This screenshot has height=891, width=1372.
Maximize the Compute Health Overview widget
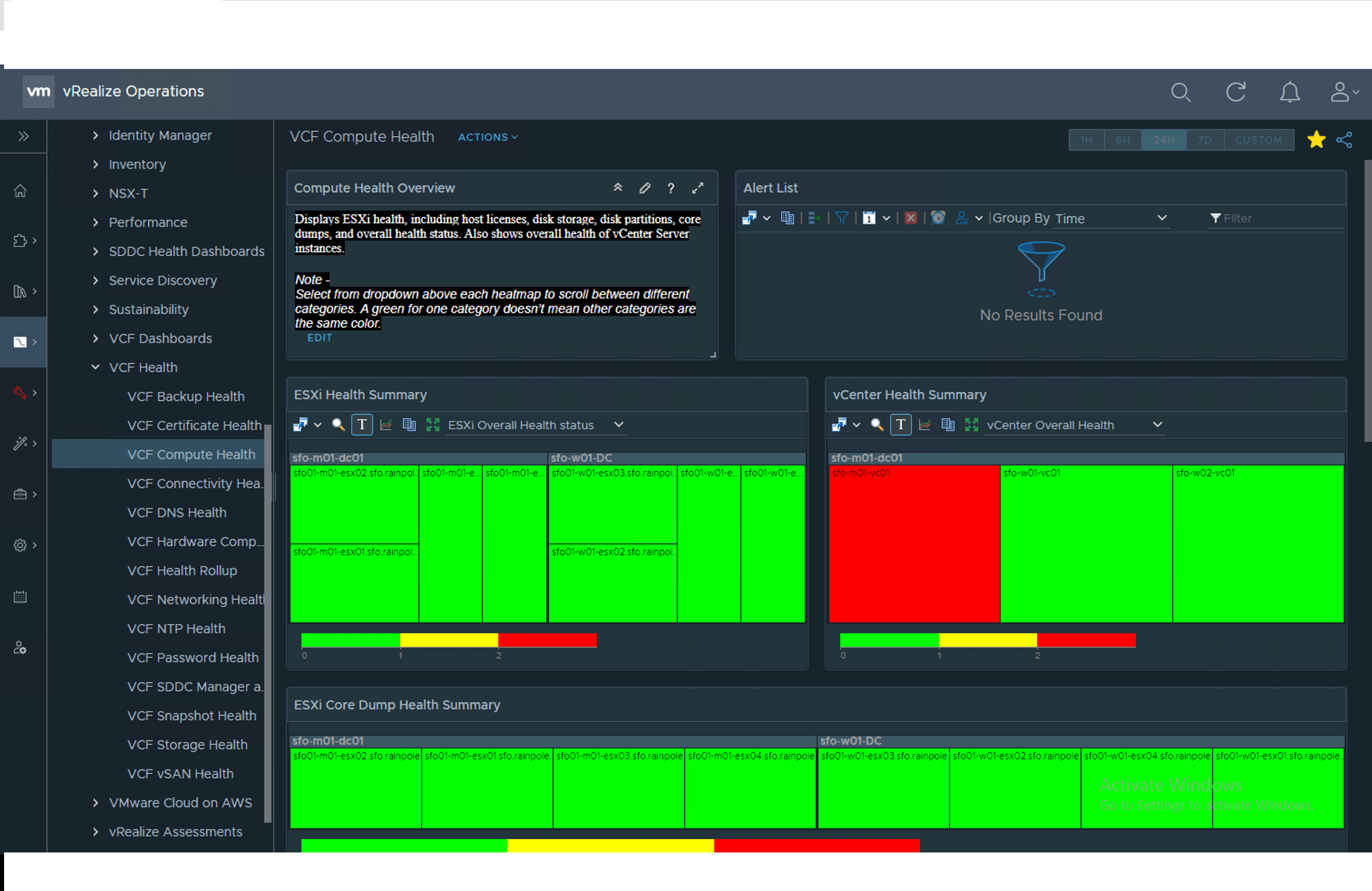[x=697, y=188]
